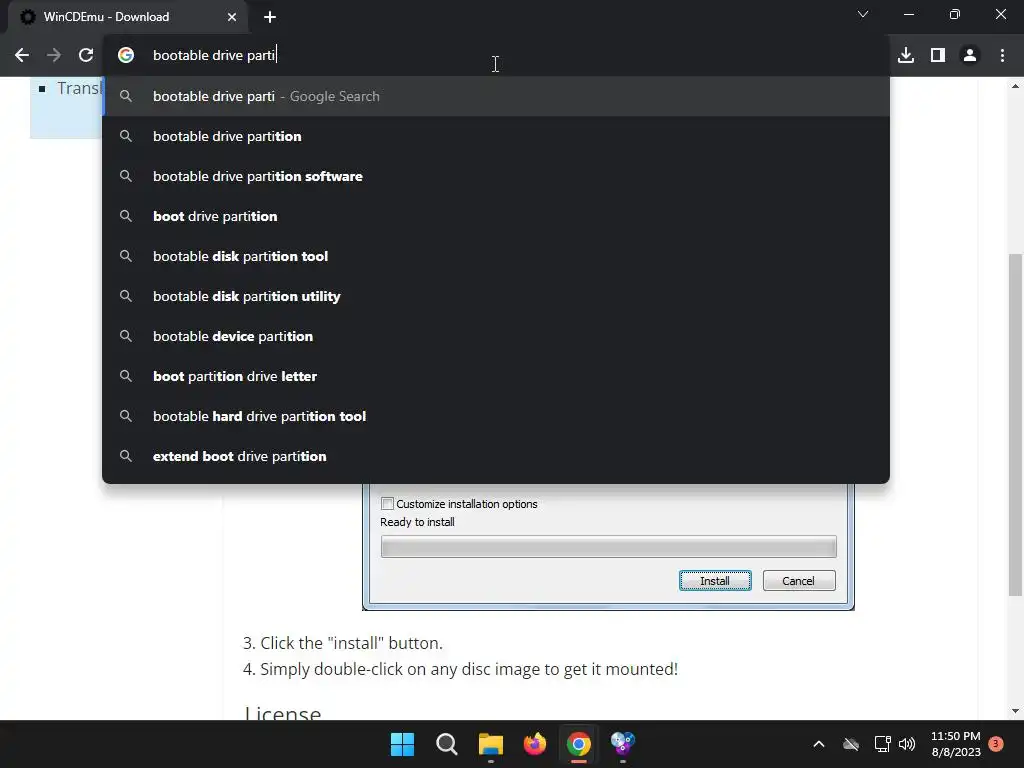Choose suggestion 'bootable disk partition tool'
This screenshot has width=1024, height=768.
pos(496,257)
